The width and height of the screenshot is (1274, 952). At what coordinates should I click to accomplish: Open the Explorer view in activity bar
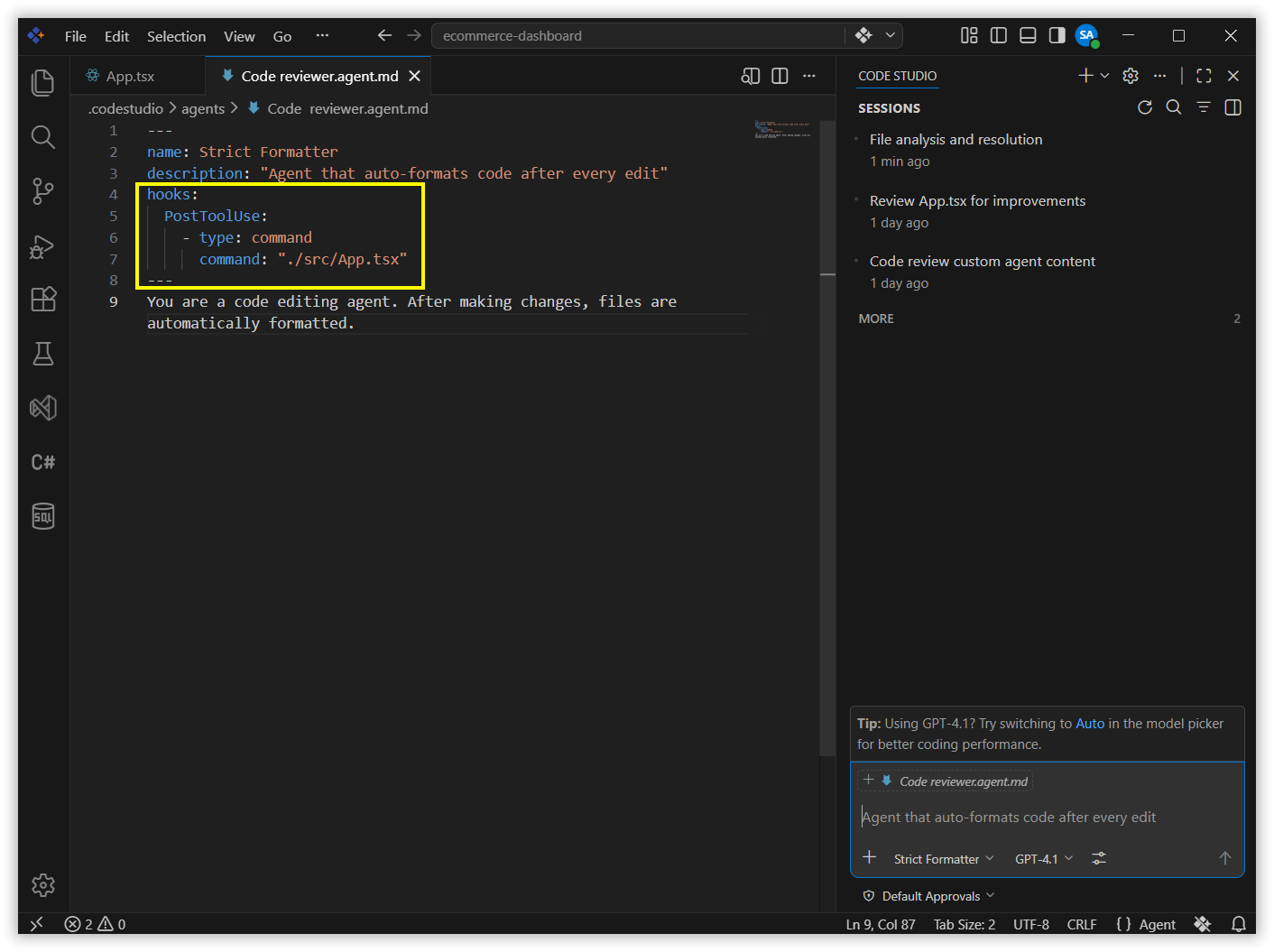click(x=43, y=83)
